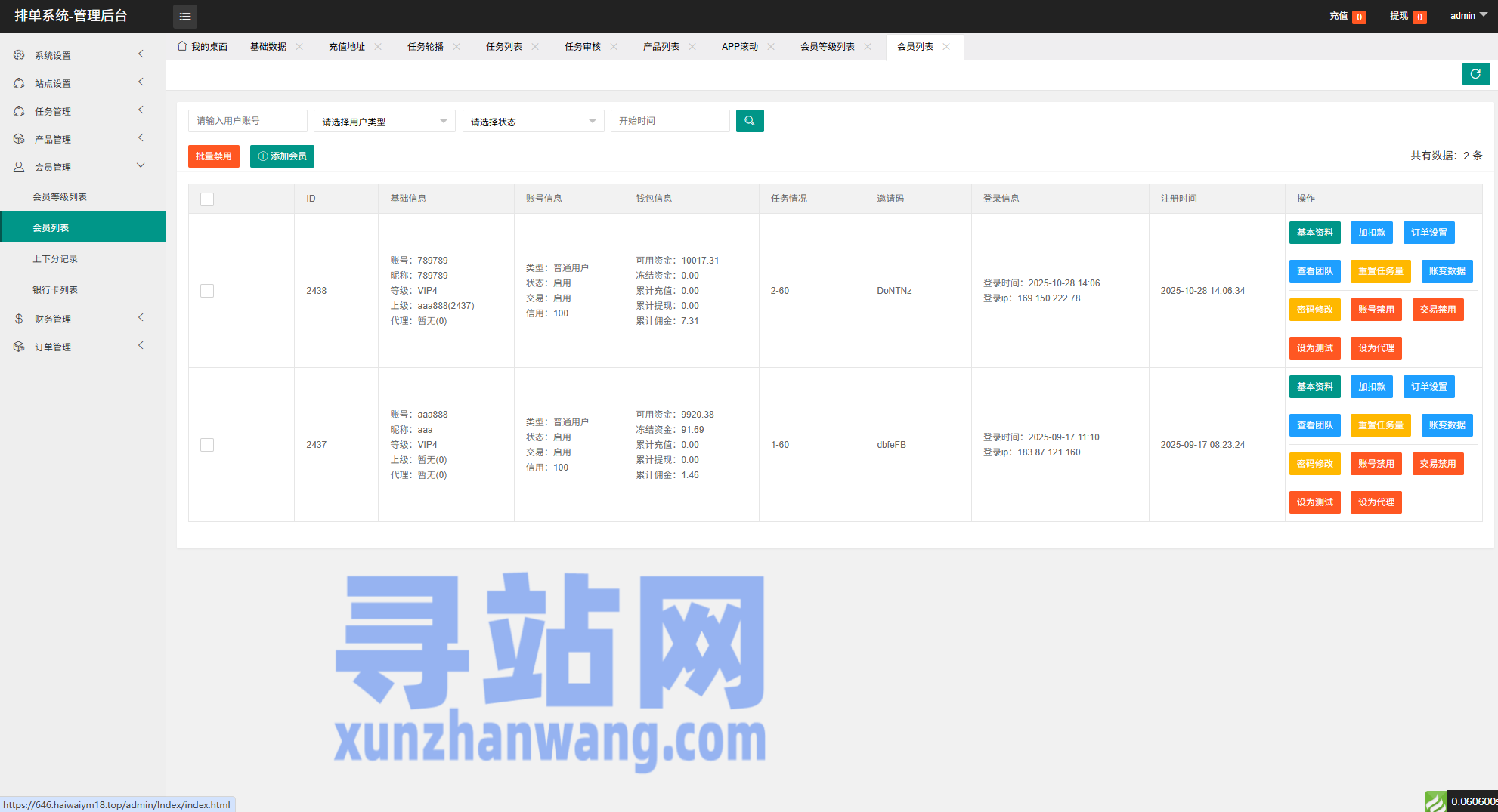Close the 会员等级列表 tab
Image resolution: width=1498 pixels, height=812 pixels.
click(x=868, y=47)
